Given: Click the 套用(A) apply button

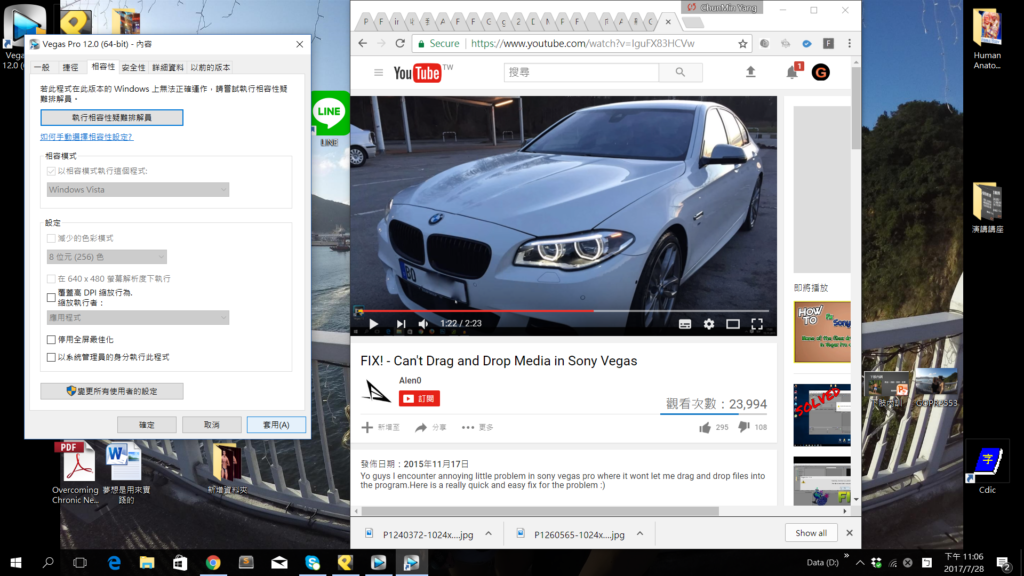Looking at the screenshot, I should click(x=276, y=425).
